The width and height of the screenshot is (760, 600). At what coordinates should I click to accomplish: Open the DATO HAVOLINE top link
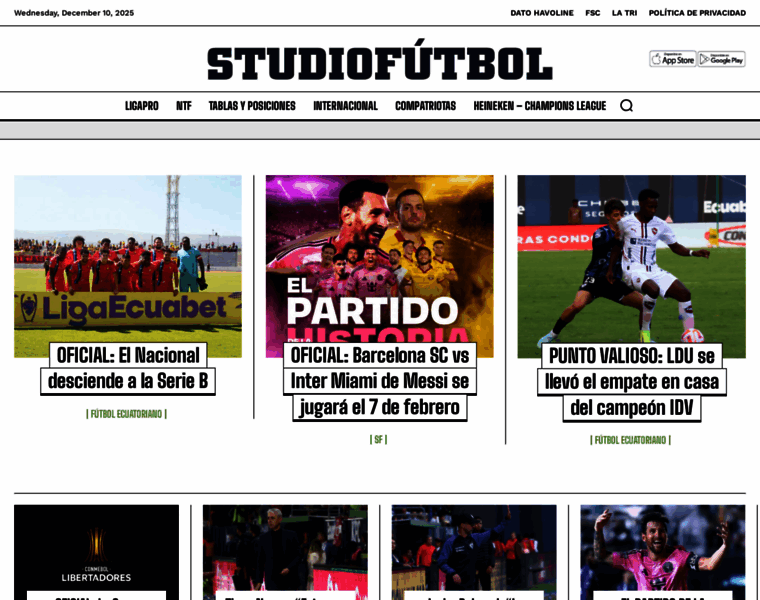coord(542,13)
